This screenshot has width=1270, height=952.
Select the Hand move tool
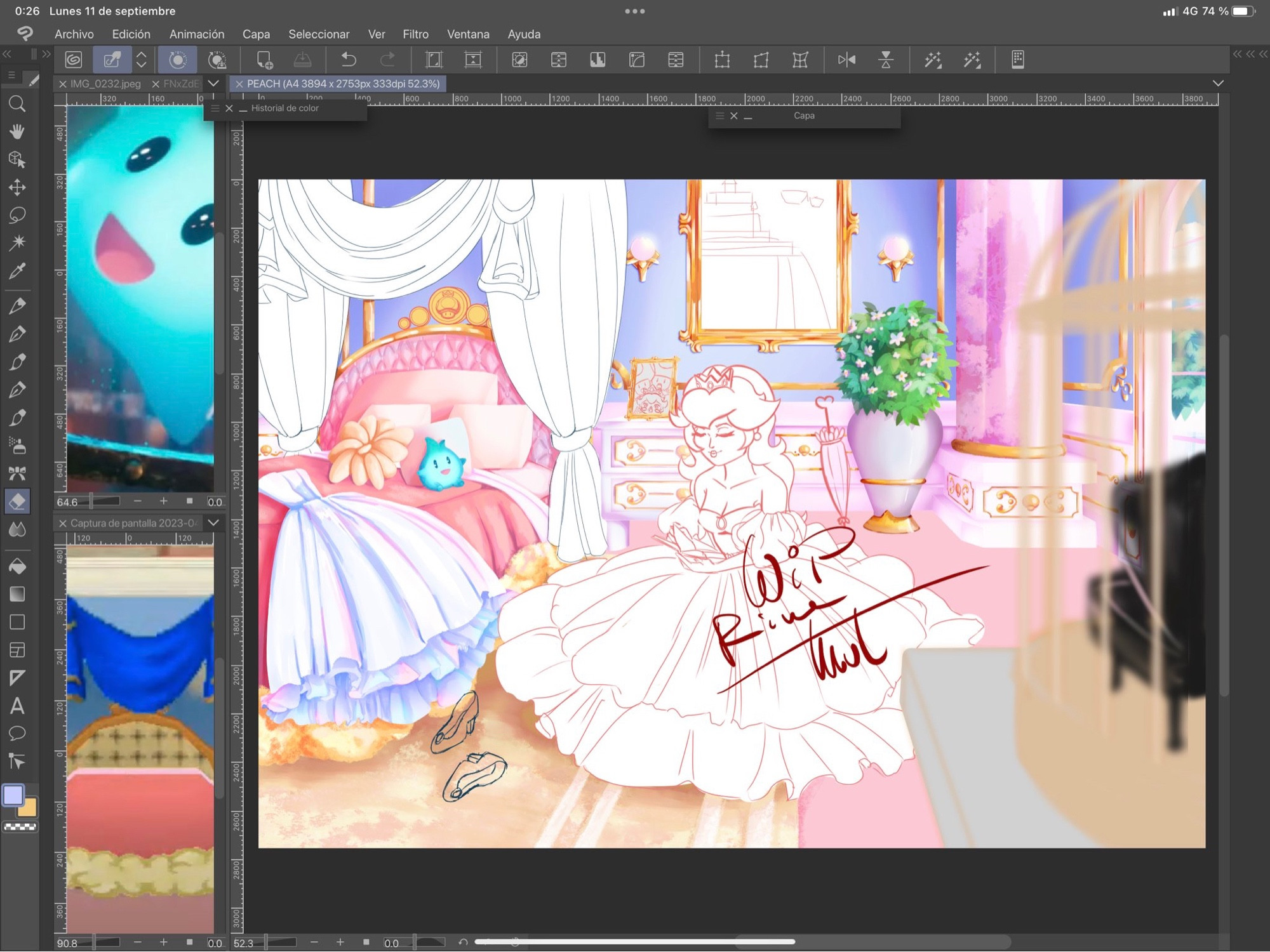(17, 131)
